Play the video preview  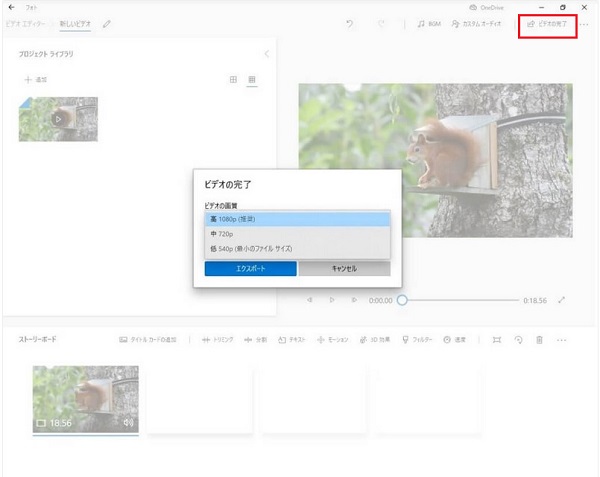tap(332, 300)
